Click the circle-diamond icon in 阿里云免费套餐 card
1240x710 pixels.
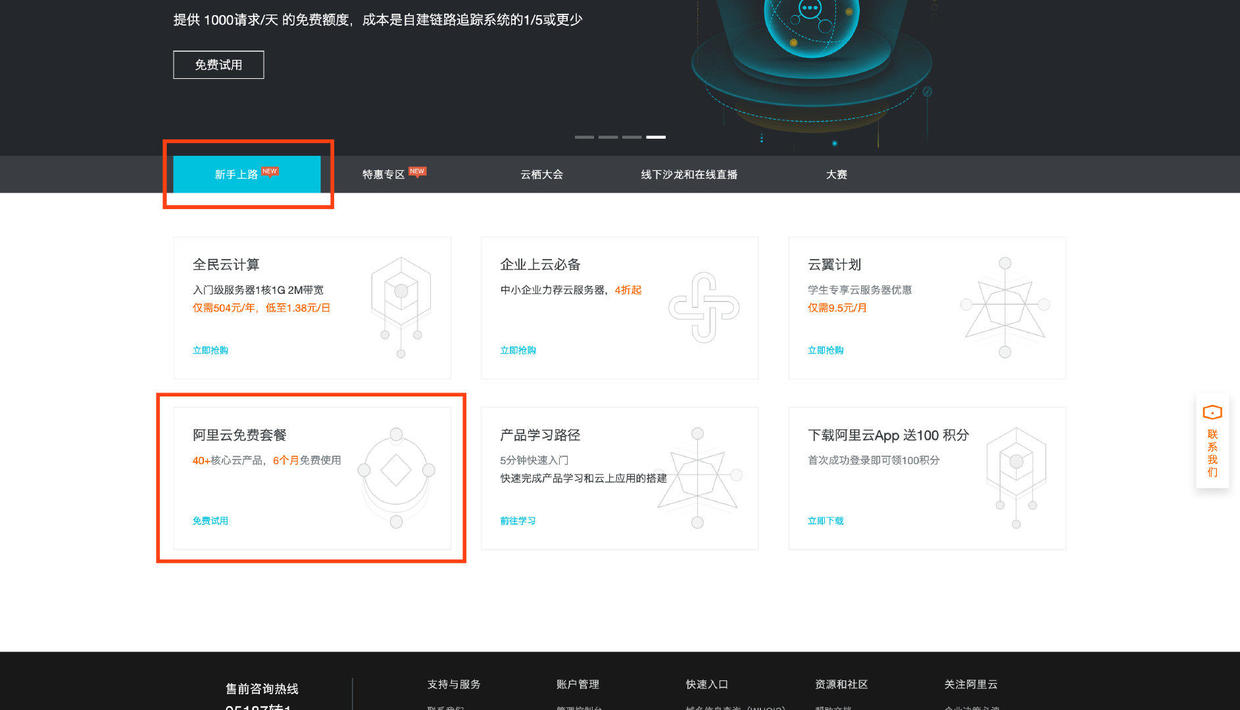pyautogui.click(x=396, y=478)
